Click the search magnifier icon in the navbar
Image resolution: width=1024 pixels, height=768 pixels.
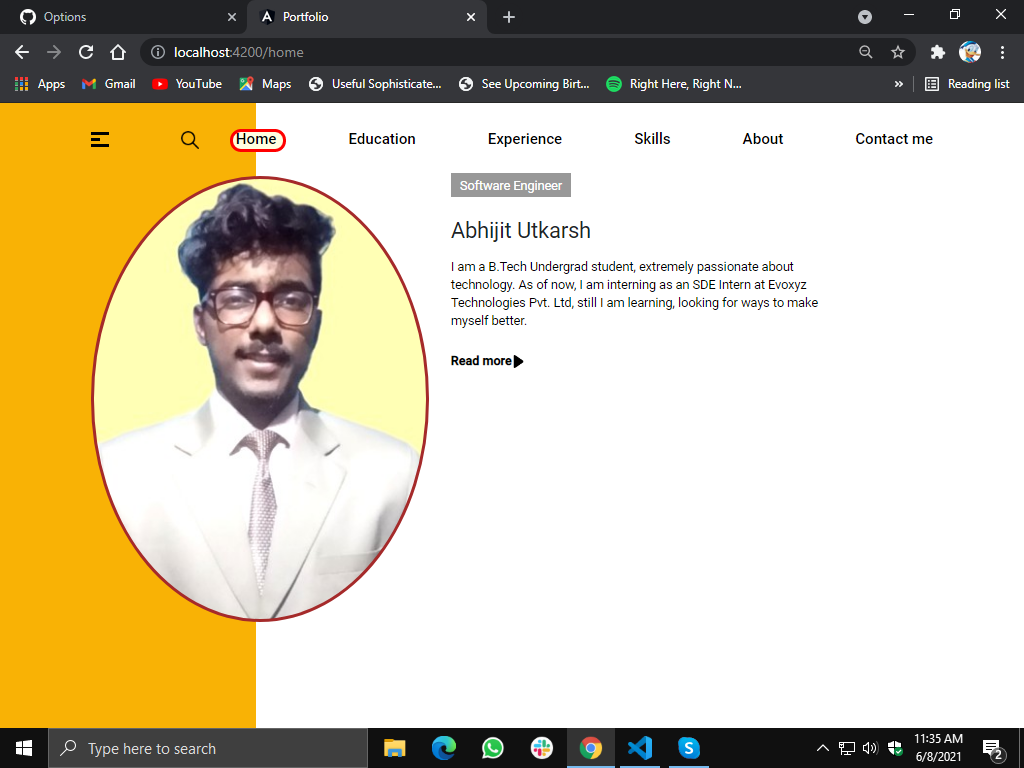(x=189, y=140)
